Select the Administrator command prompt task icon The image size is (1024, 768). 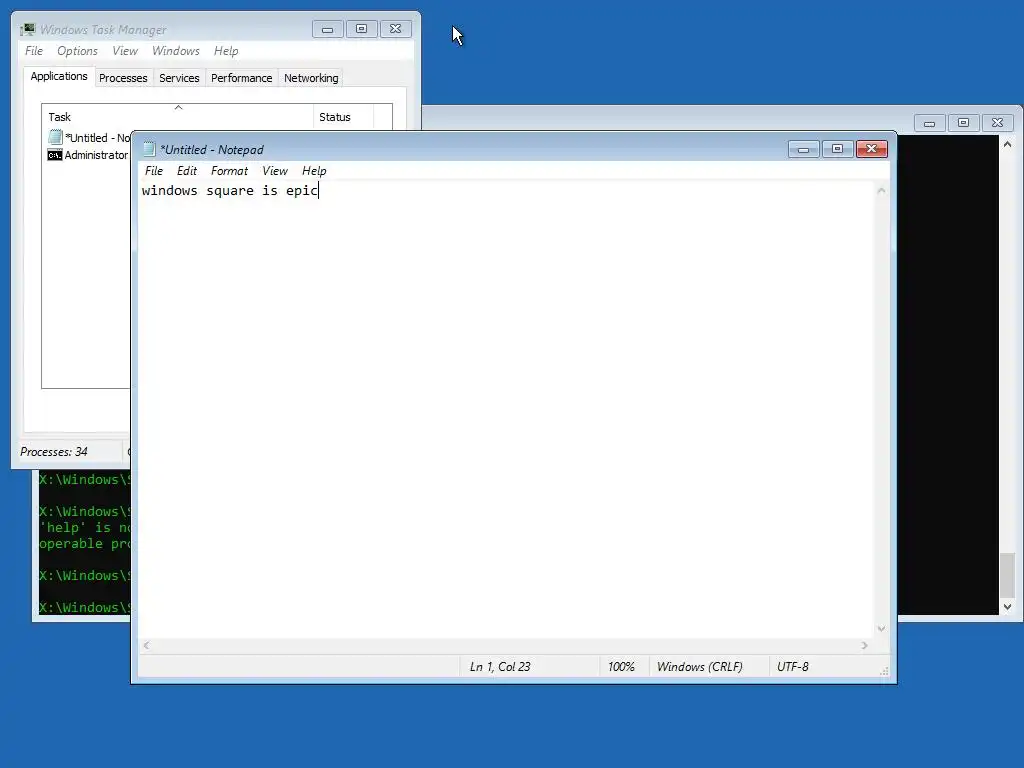(x=55, y=155)
